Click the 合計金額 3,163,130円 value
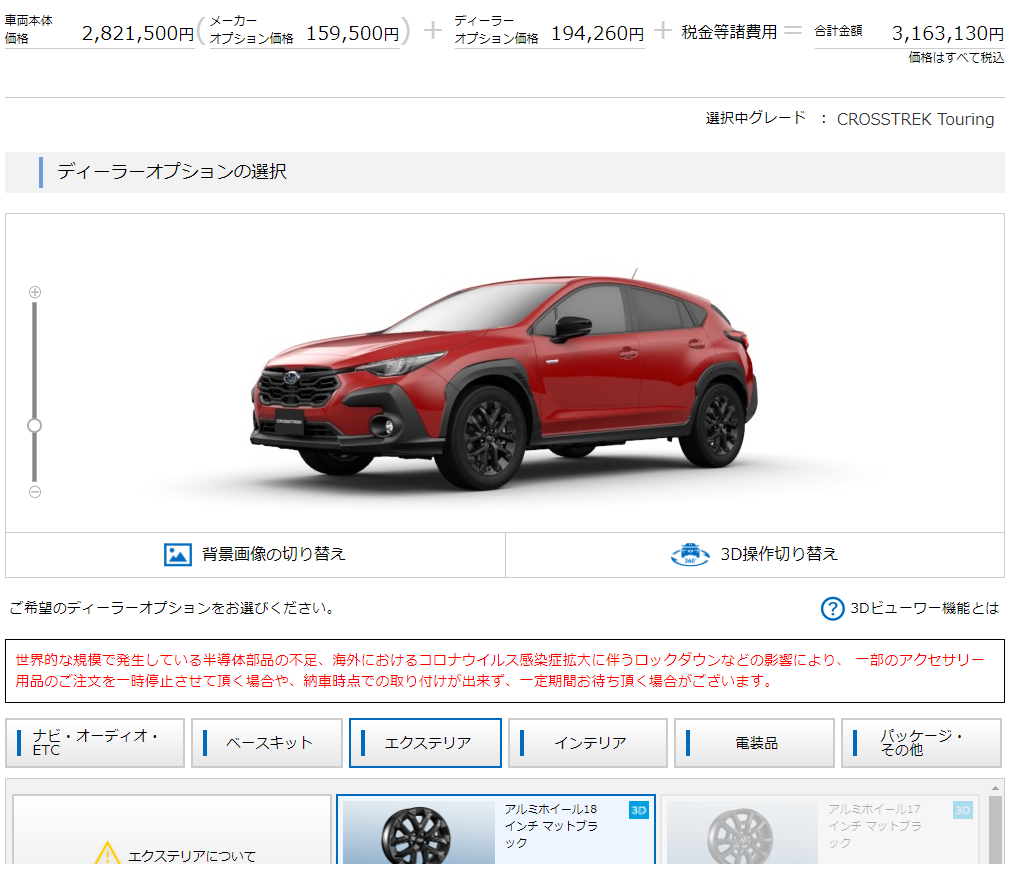The image size is (1010, 888). pyautogui.click(x=948, y=33)
